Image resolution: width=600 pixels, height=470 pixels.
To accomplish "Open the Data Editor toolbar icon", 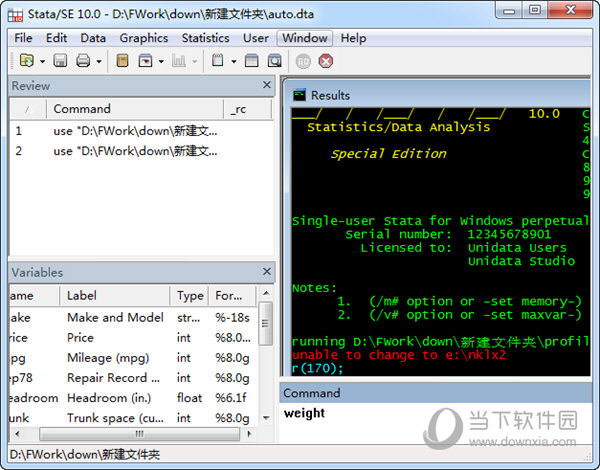I will click(251, 60).
